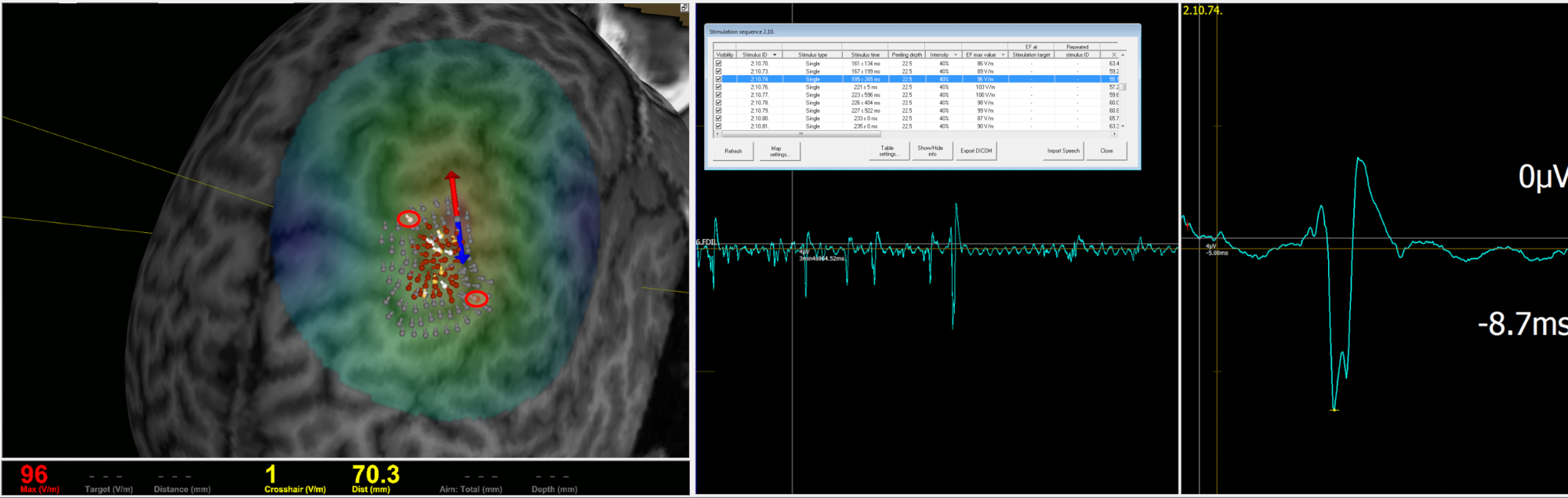Click the 2.10.74 label atop the MEP panel
Screen dimensions: 1568x498
(1202, 10)
